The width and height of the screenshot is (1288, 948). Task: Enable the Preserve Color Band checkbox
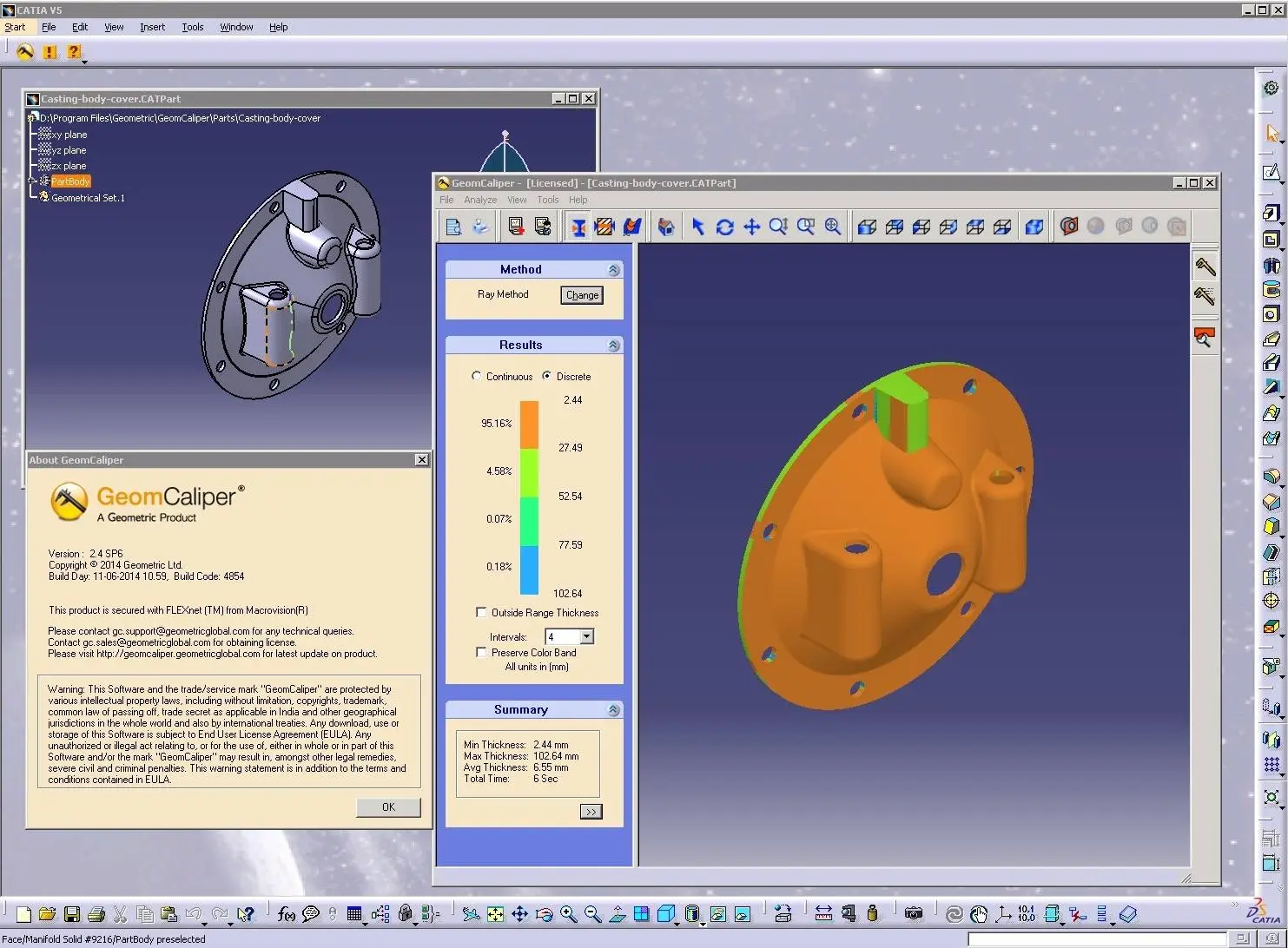pos(481,652)
